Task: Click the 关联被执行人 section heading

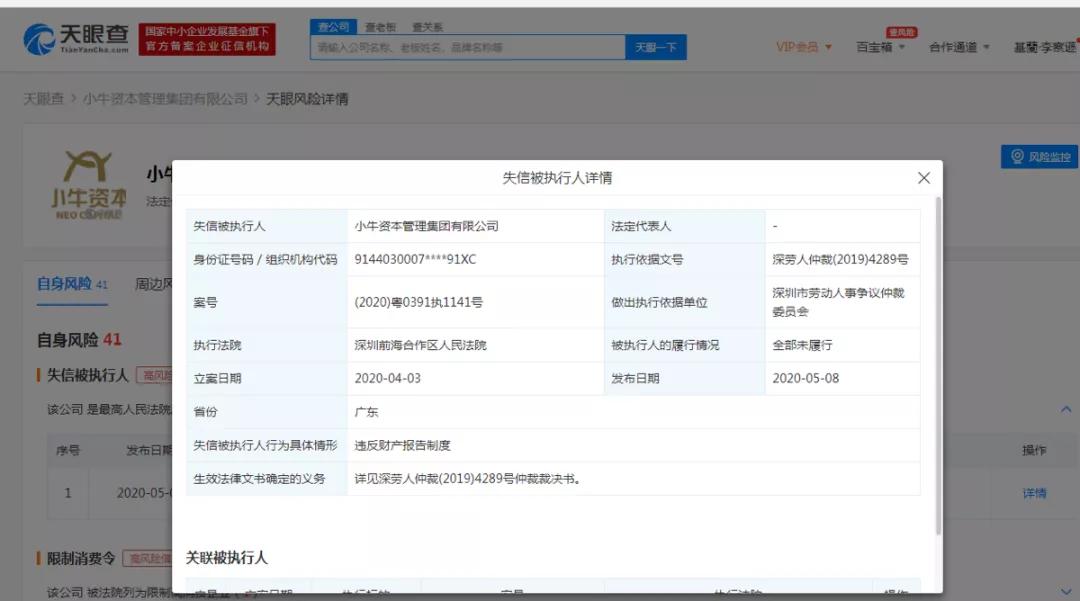Action: click(227, 558)
